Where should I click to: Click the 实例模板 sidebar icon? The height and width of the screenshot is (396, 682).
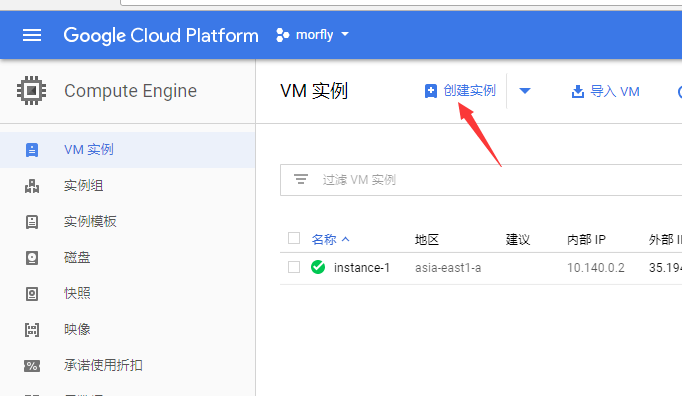point(32,221)
